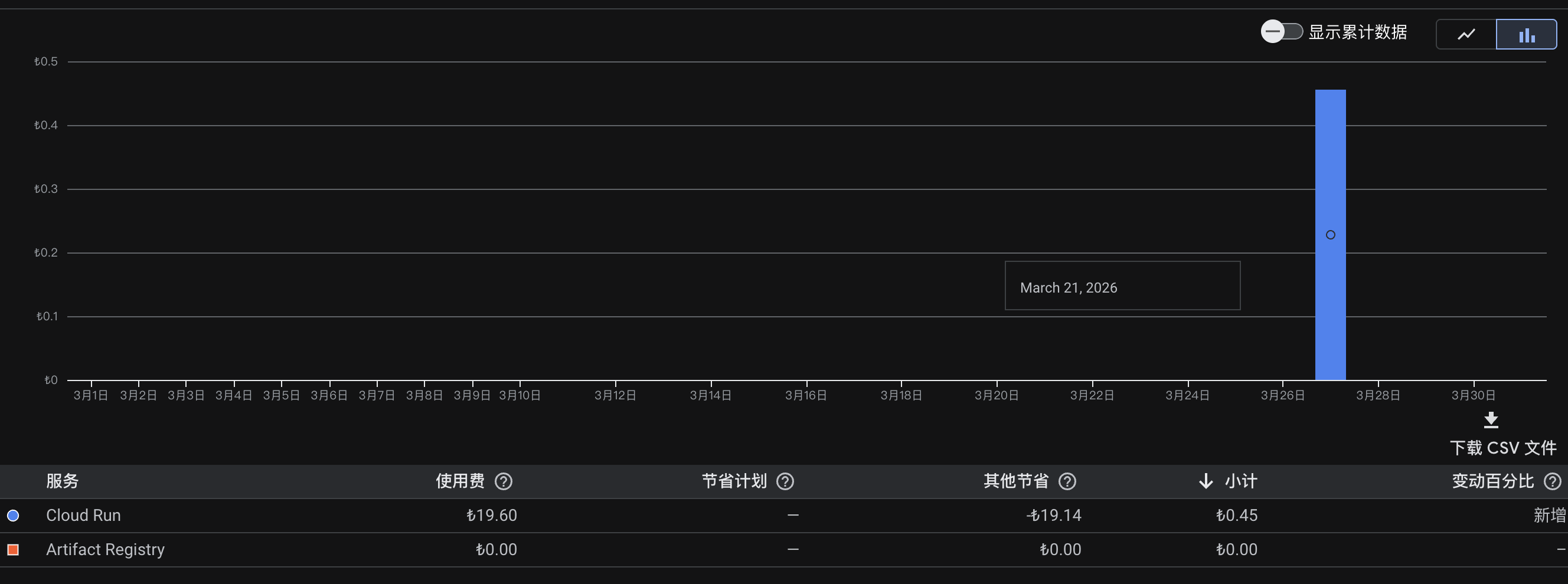Screen dimensions: 1568x584
Task: Sort table by 小计 column header
Action: point(1241,482)
